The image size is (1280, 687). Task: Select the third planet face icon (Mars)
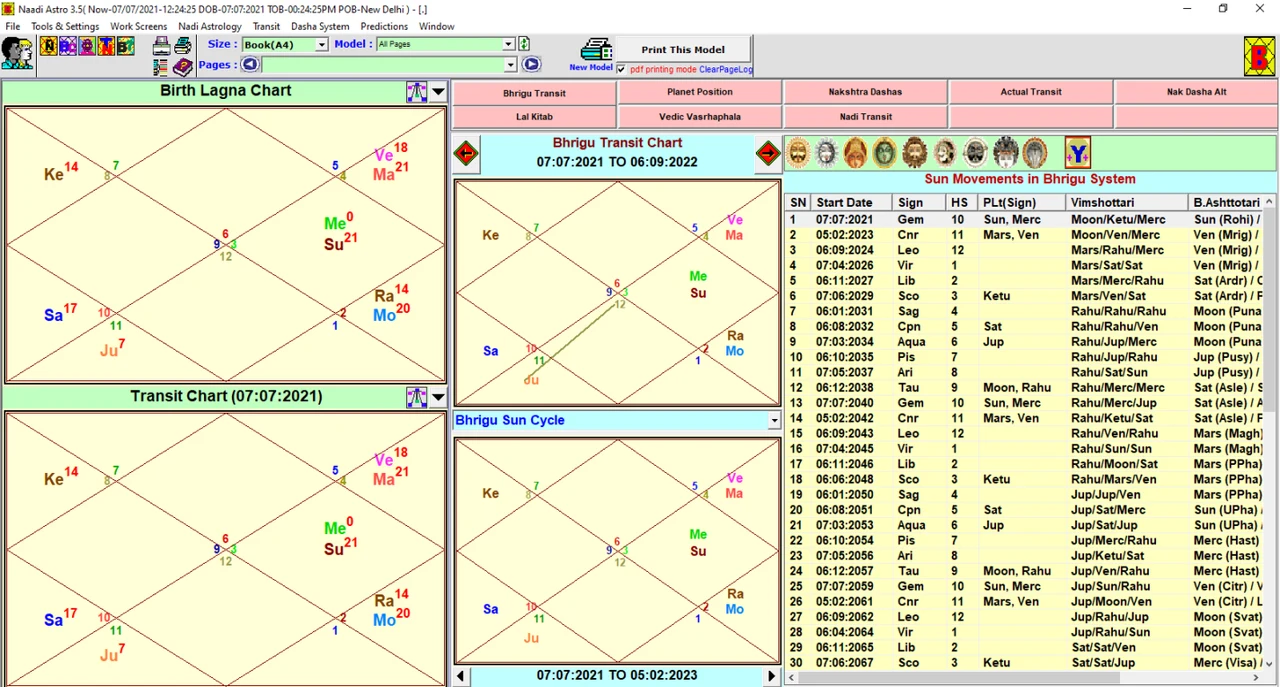tap(856, 152)
